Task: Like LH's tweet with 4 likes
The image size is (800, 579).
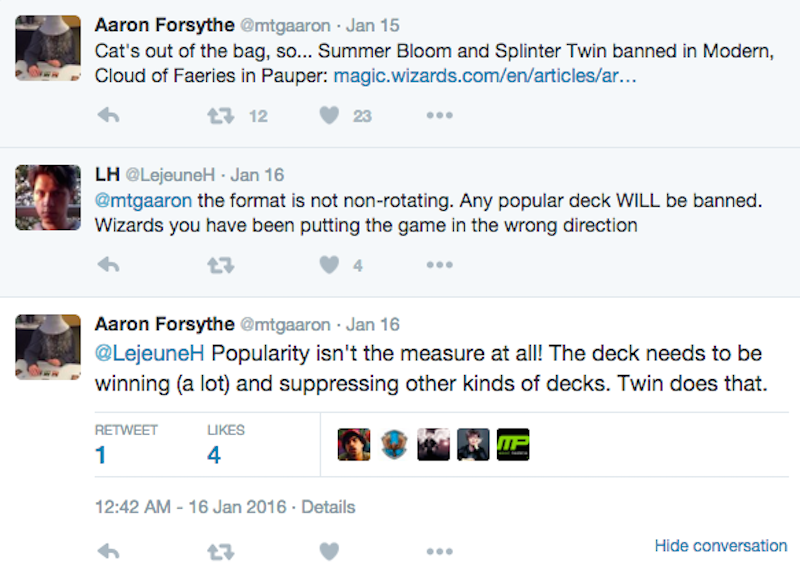Action: tap(329, 265)
